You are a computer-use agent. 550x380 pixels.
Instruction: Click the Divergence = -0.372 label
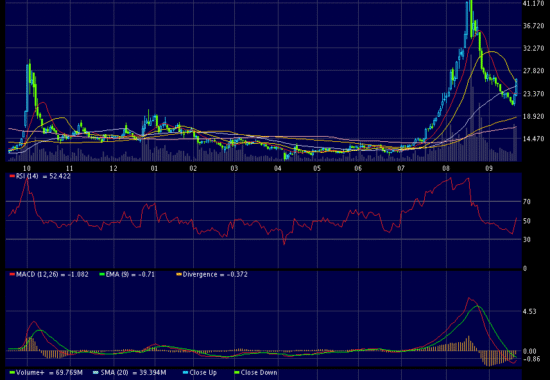[x=215, y=274]
